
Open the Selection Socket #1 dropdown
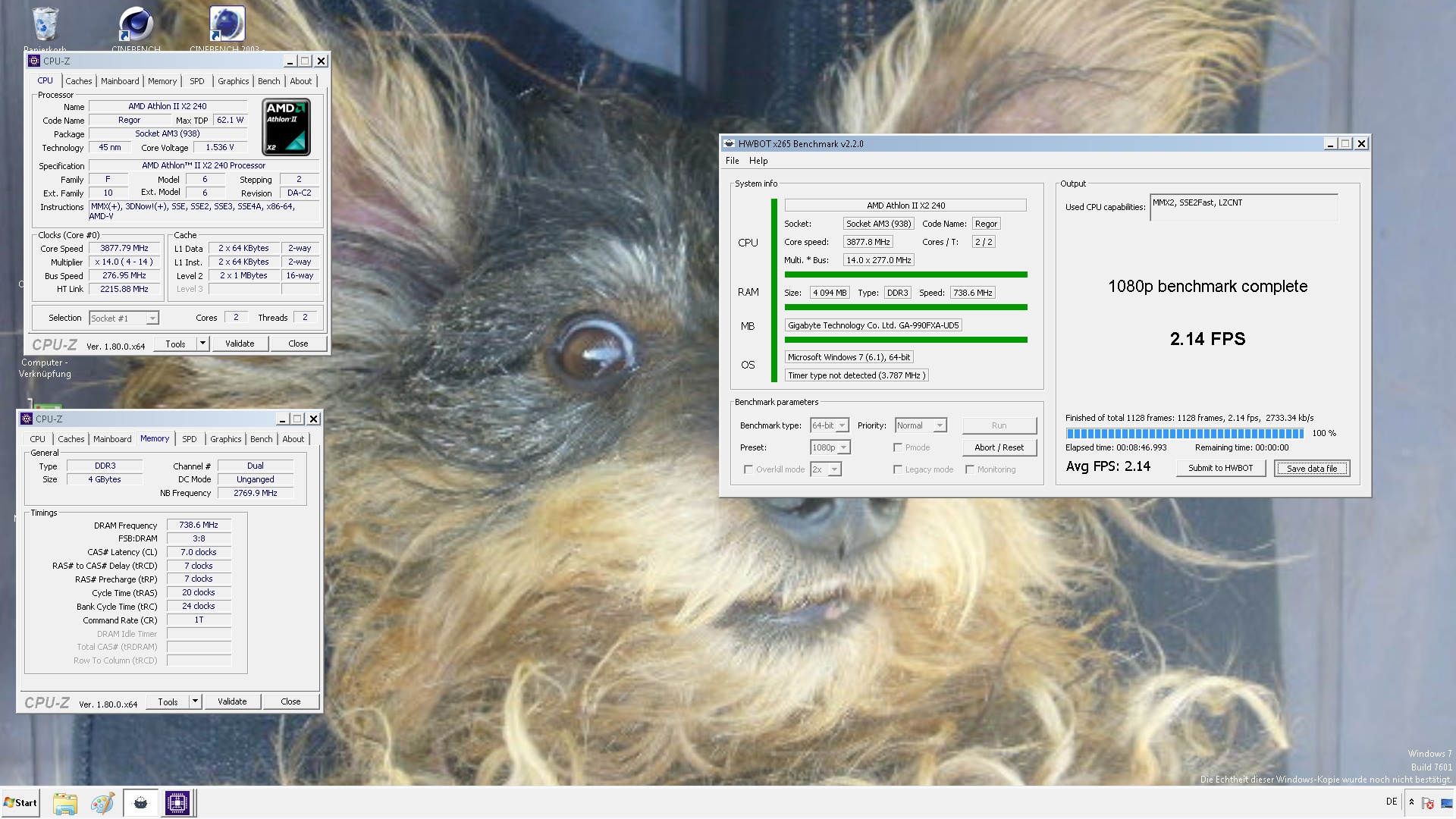[x=124, y=318]
